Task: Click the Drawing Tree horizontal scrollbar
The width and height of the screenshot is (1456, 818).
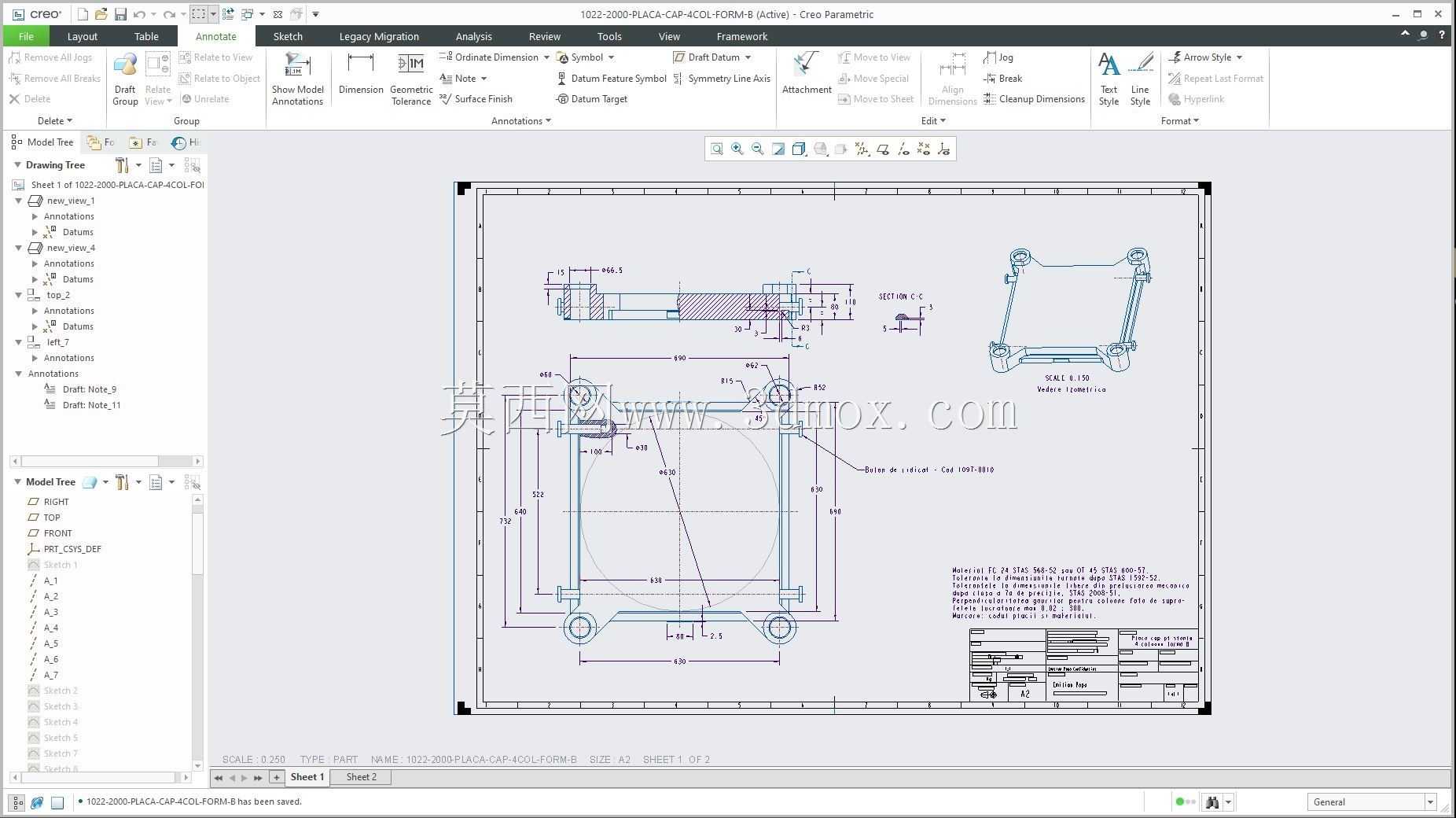Action: (108, 462)
